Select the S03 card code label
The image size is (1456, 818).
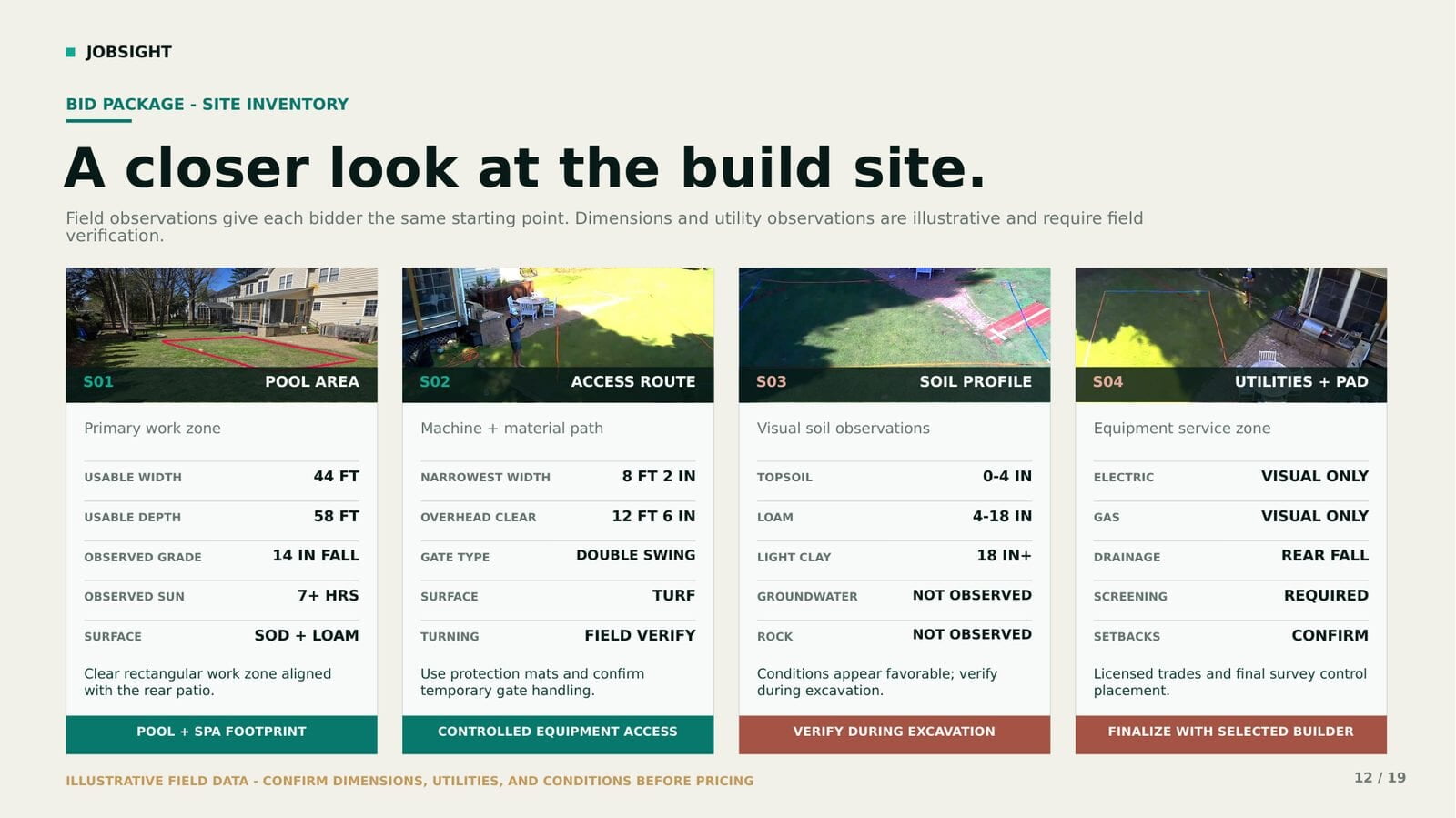[772, 381]
